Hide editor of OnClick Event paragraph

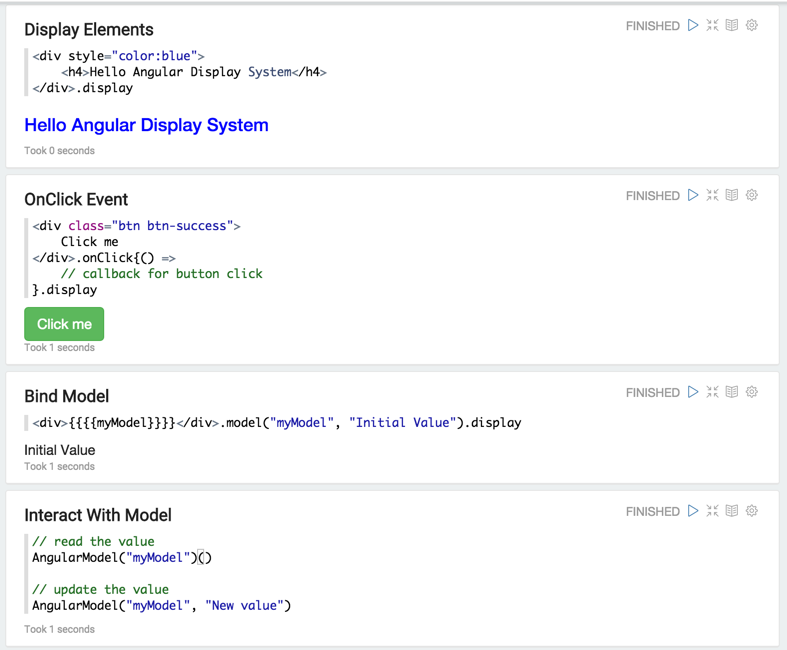pos(712,195)
